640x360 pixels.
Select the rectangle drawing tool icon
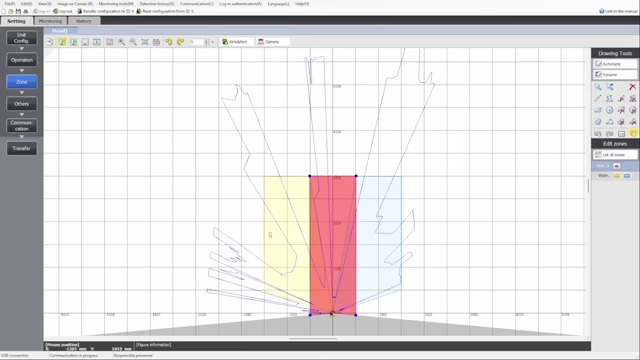coord(598,110)
